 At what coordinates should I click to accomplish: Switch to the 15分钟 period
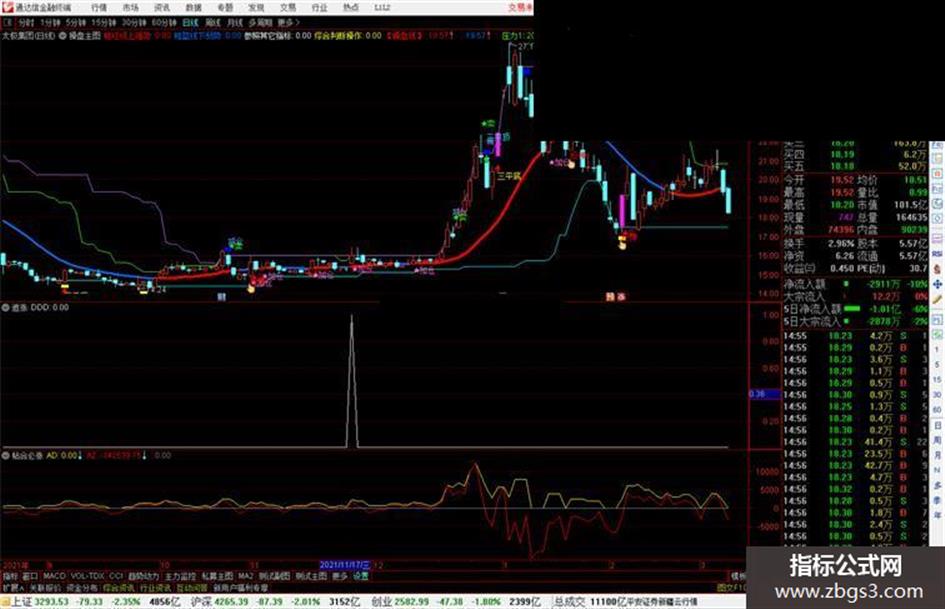[104, 23]
